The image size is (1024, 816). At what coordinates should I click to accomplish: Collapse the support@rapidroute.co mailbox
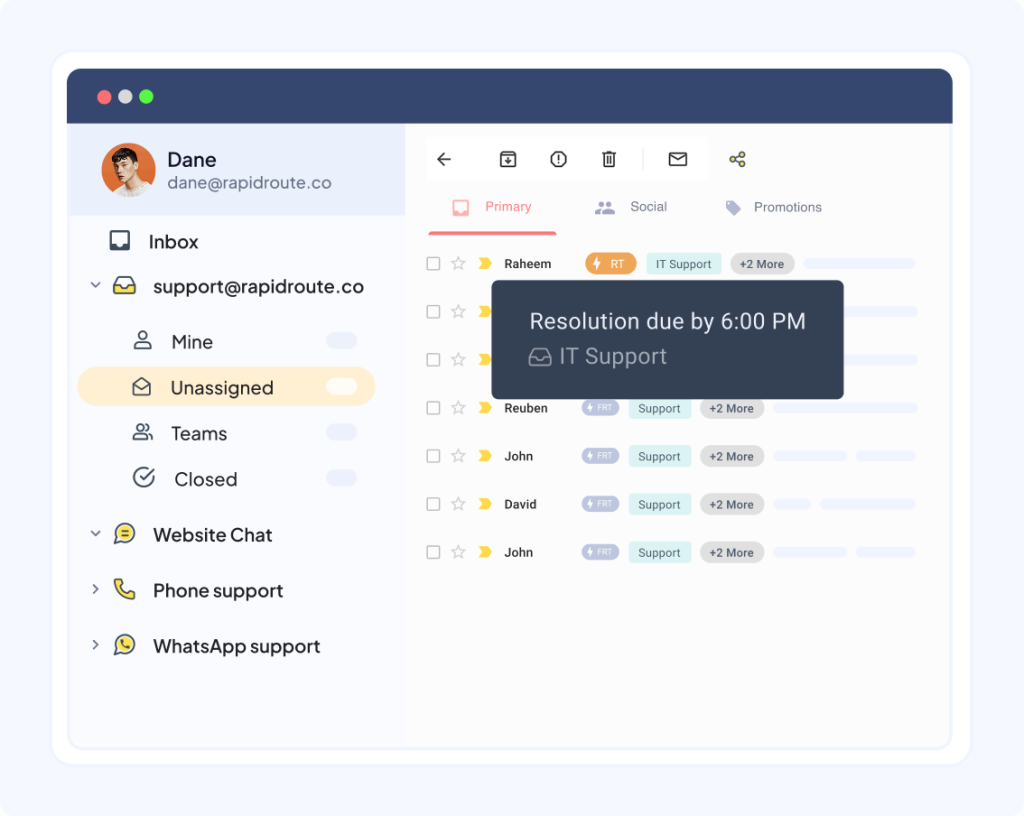(x=96, y=285)
